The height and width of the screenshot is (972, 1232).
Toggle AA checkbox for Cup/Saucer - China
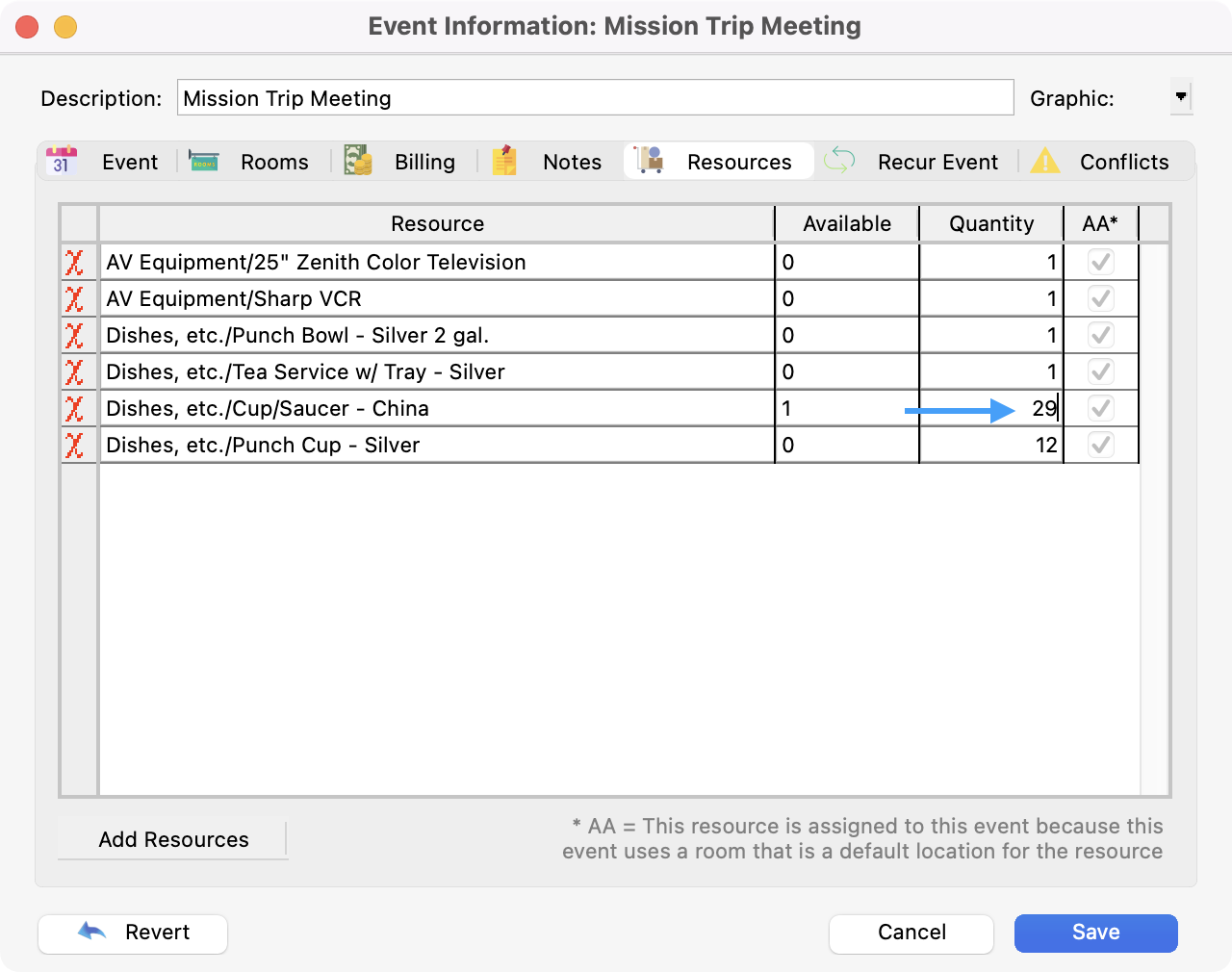tap(1100, 408)
